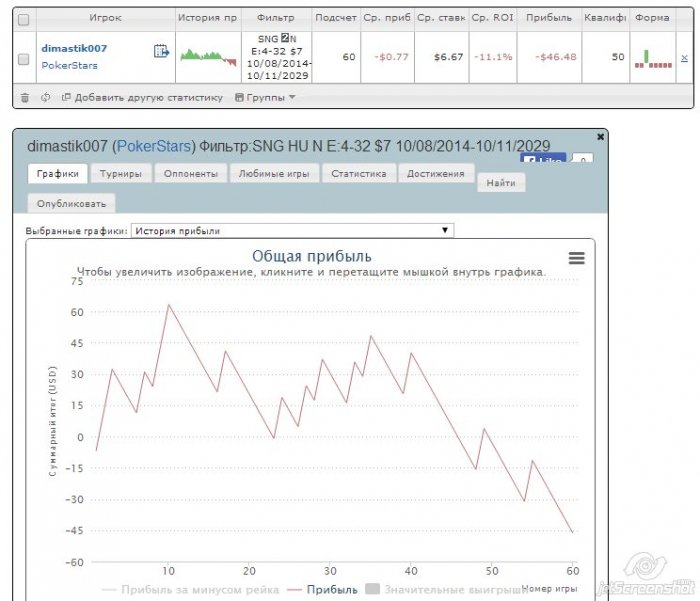700x601 pixels.
Task: Click 'Добавить другую статистику' link
Action: tap(142, 98)
